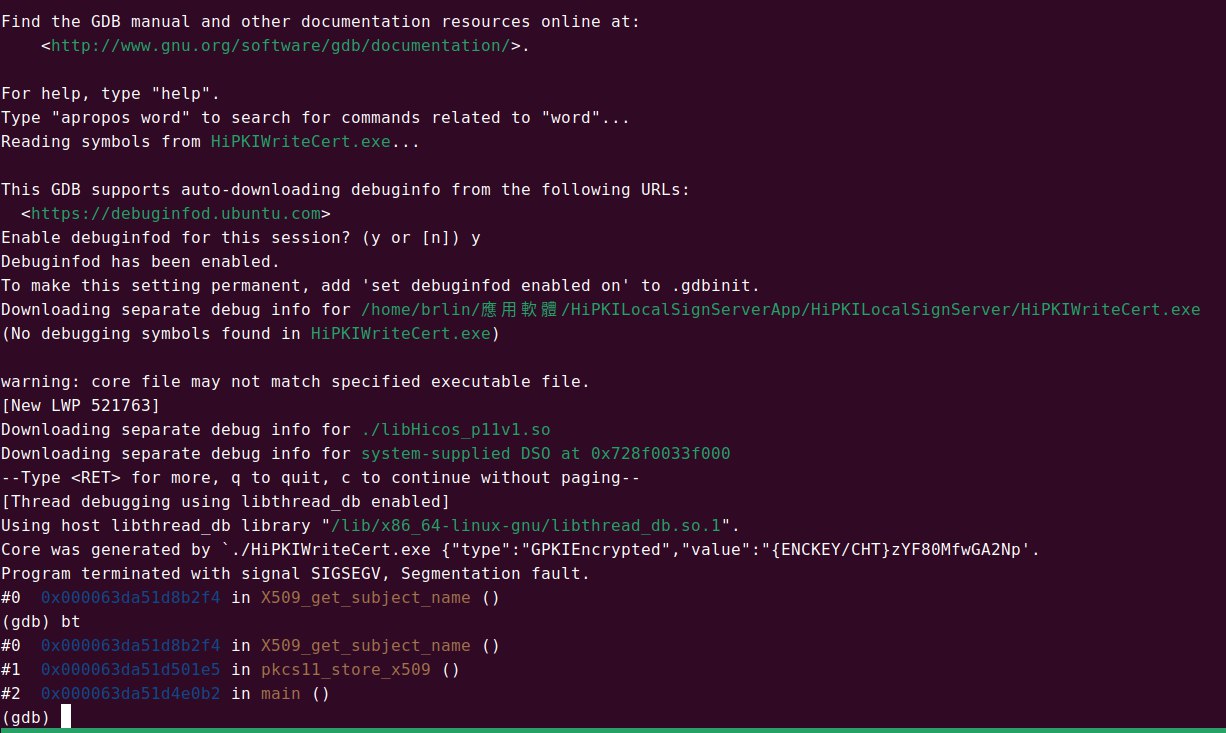Click the terminal cursor at the last gdb prompt
Image resolution: width=1226 pixels, height=733 pixels.
(66, 717)
